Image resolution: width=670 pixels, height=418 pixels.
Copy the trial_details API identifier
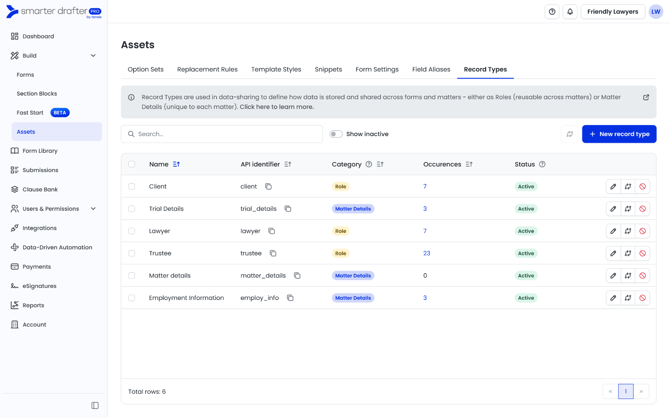pos(288,209)
